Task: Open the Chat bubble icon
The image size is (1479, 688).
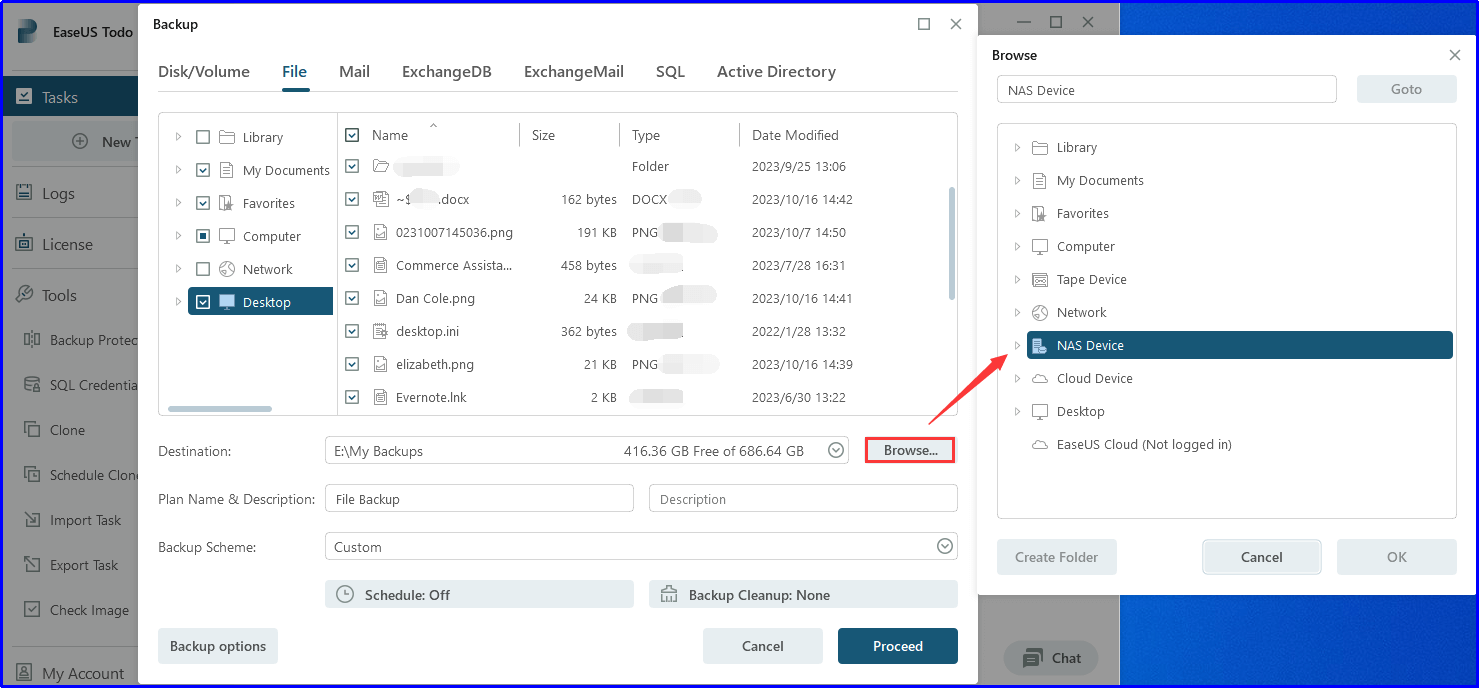Action: click(x=1032, y=658)
